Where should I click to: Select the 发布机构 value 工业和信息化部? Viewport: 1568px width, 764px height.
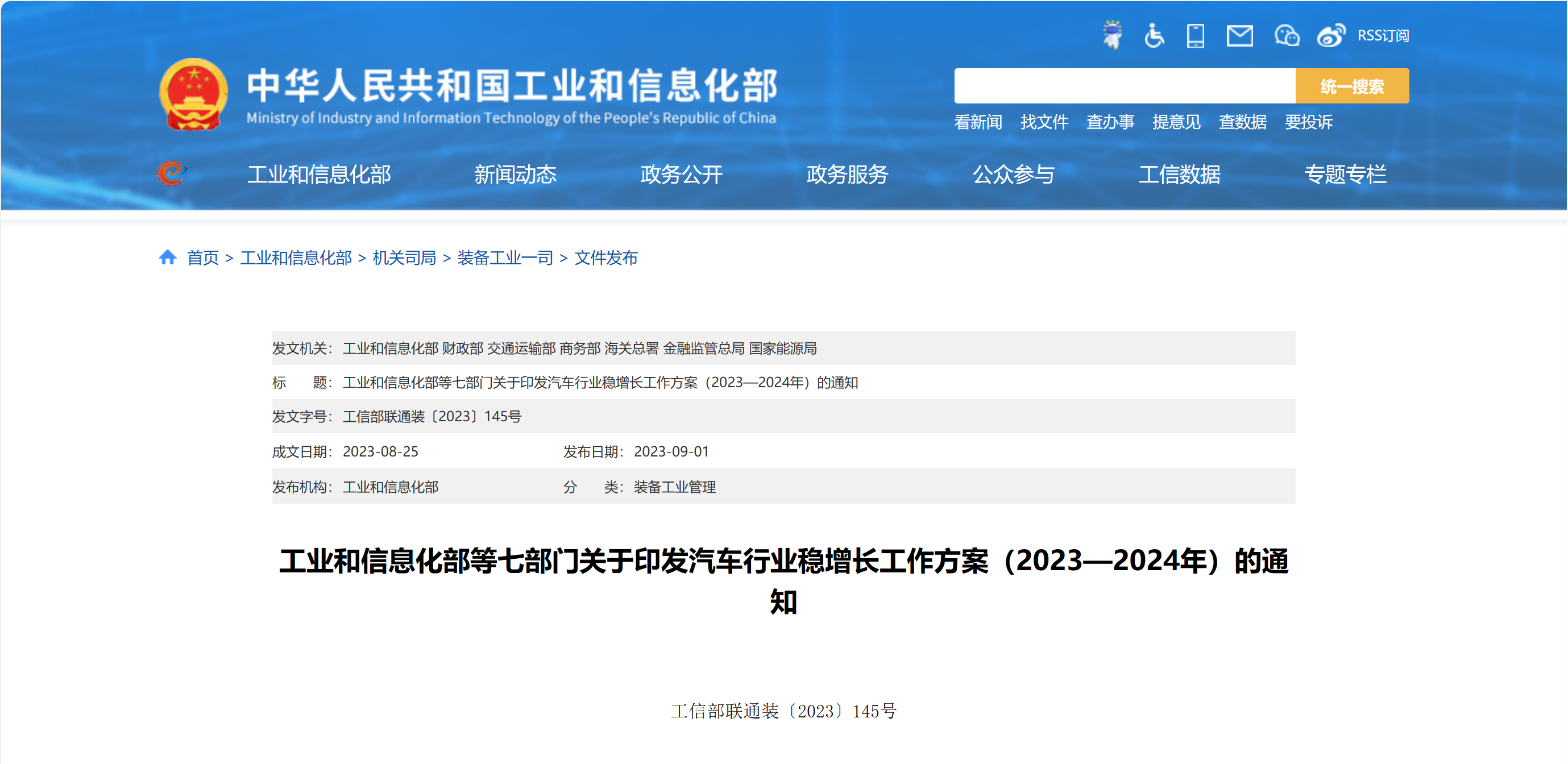[391, 487]
